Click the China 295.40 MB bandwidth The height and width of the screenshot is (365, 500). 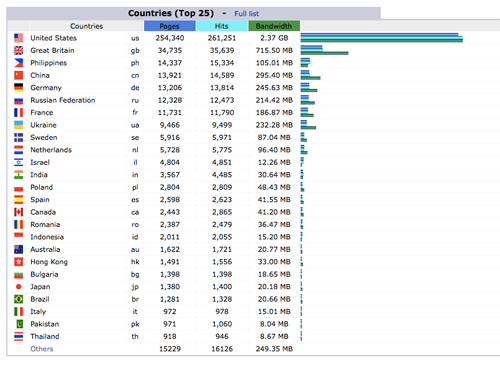tap(274, 75)
